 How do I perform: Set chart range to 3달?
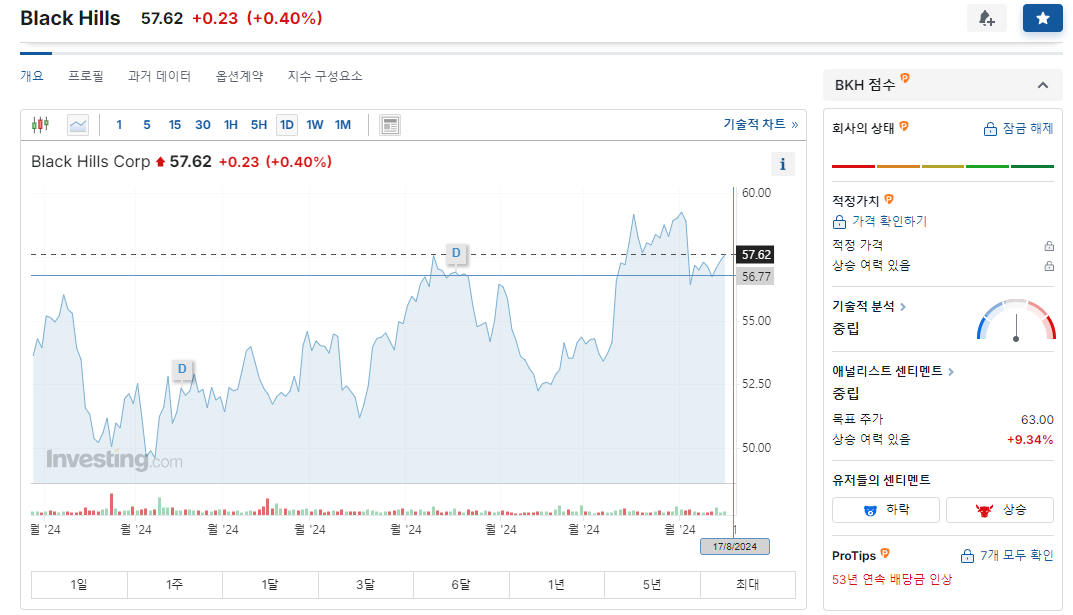365,584
